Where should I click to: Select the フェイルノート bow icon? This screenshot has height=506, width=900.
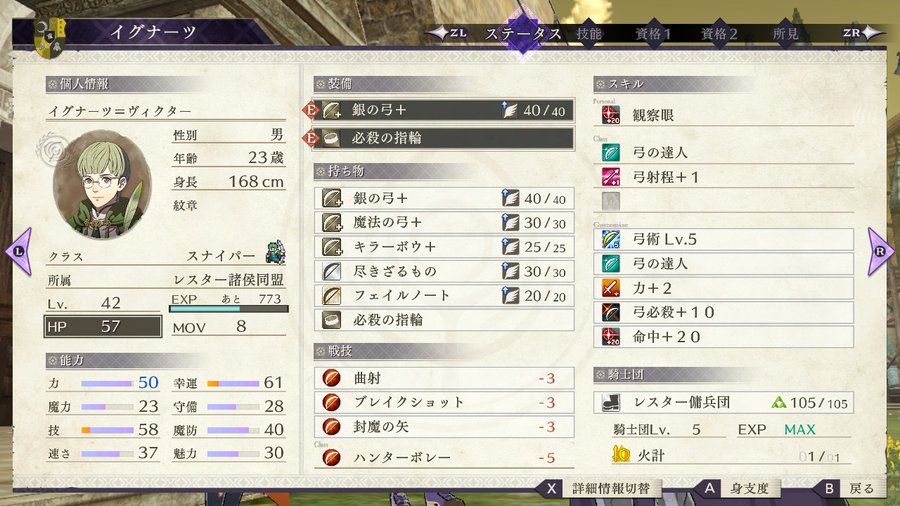tap(332, 295)
